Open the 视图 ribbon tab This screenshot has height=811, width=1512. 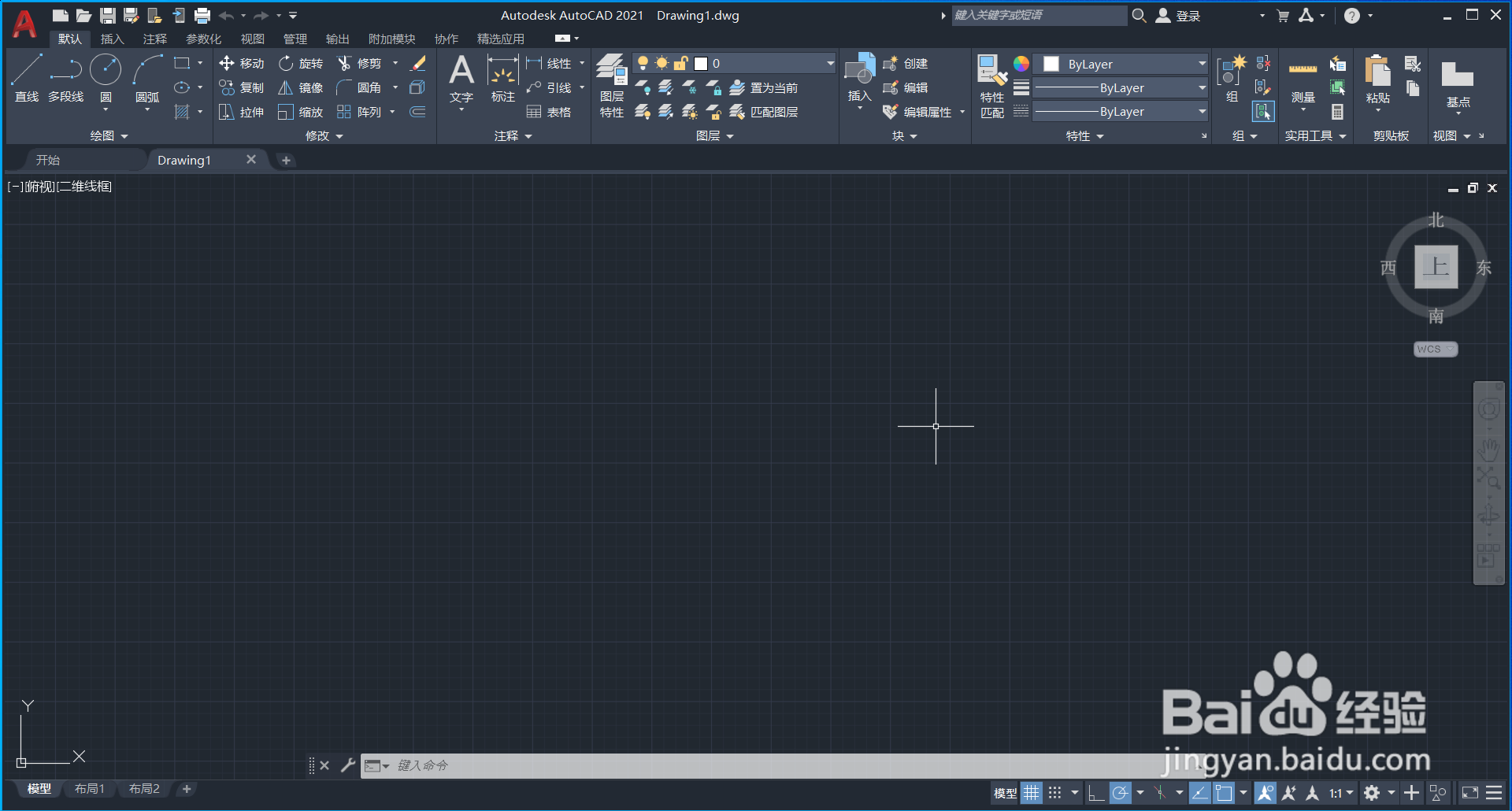[253, 39]
